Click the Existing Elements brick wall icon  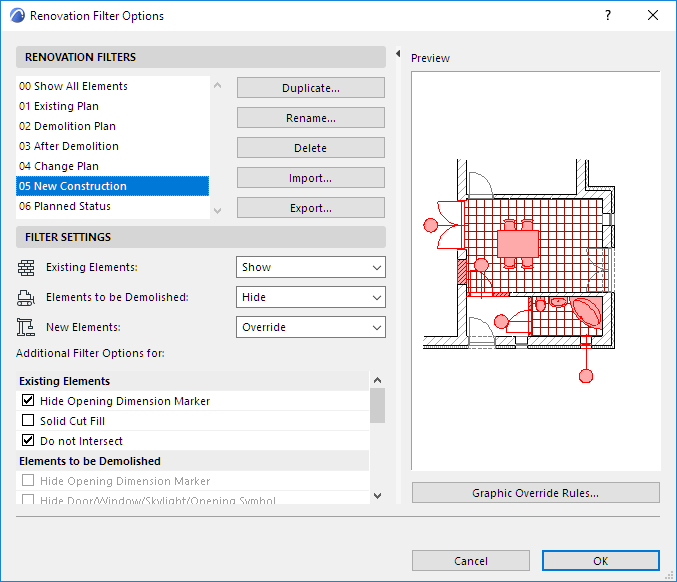coord(26,268)
